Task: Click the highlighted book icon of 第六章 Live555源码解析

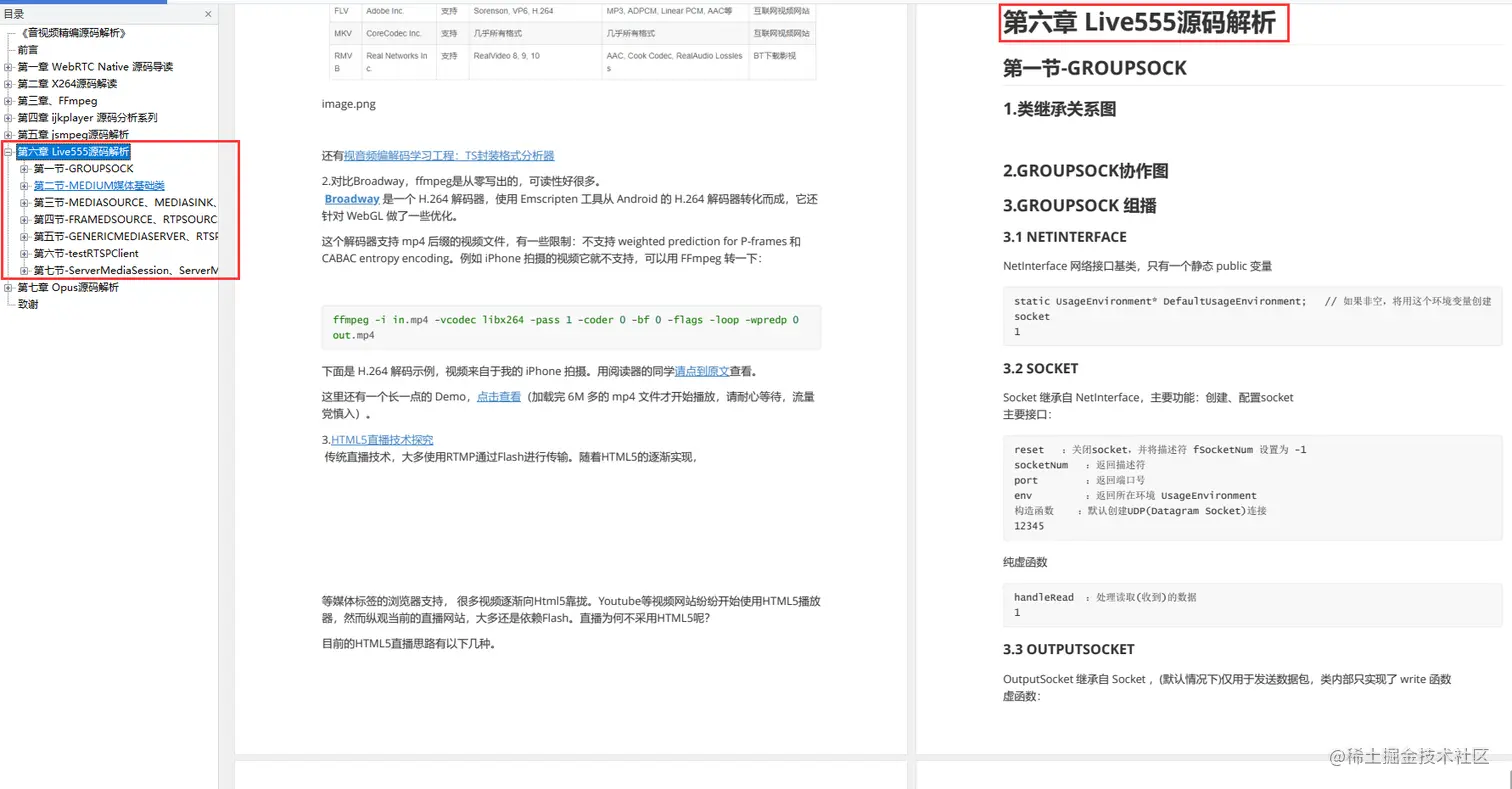Action: 13,151
